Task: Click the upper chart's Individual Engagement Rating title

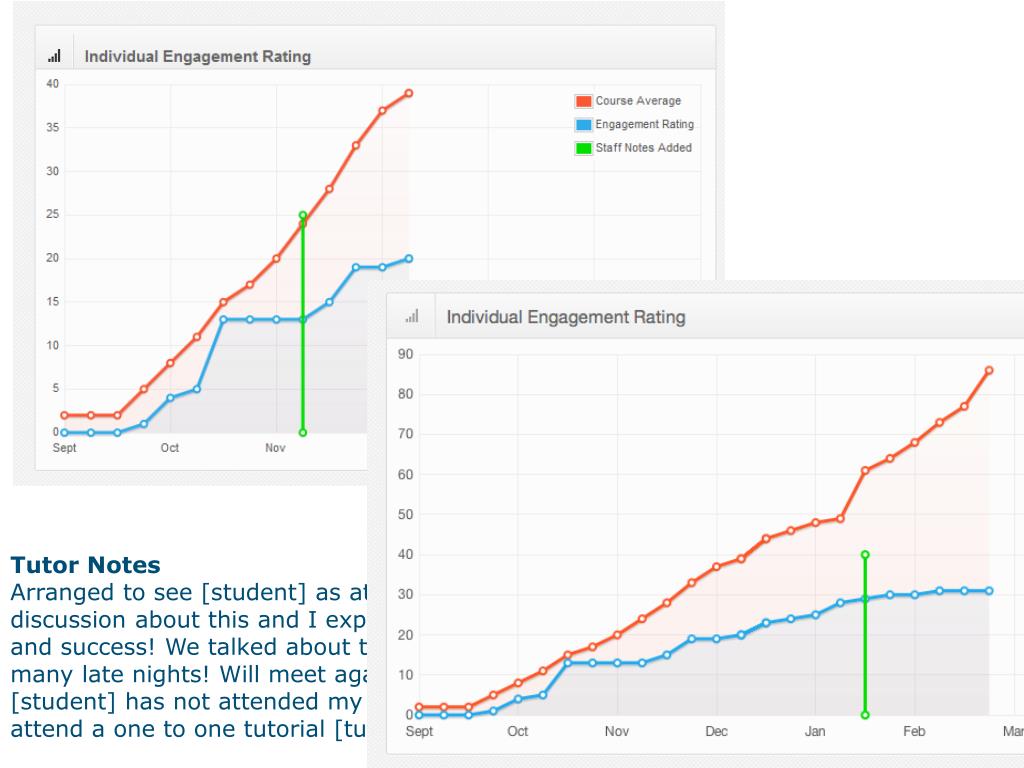Action: [198, 57]
